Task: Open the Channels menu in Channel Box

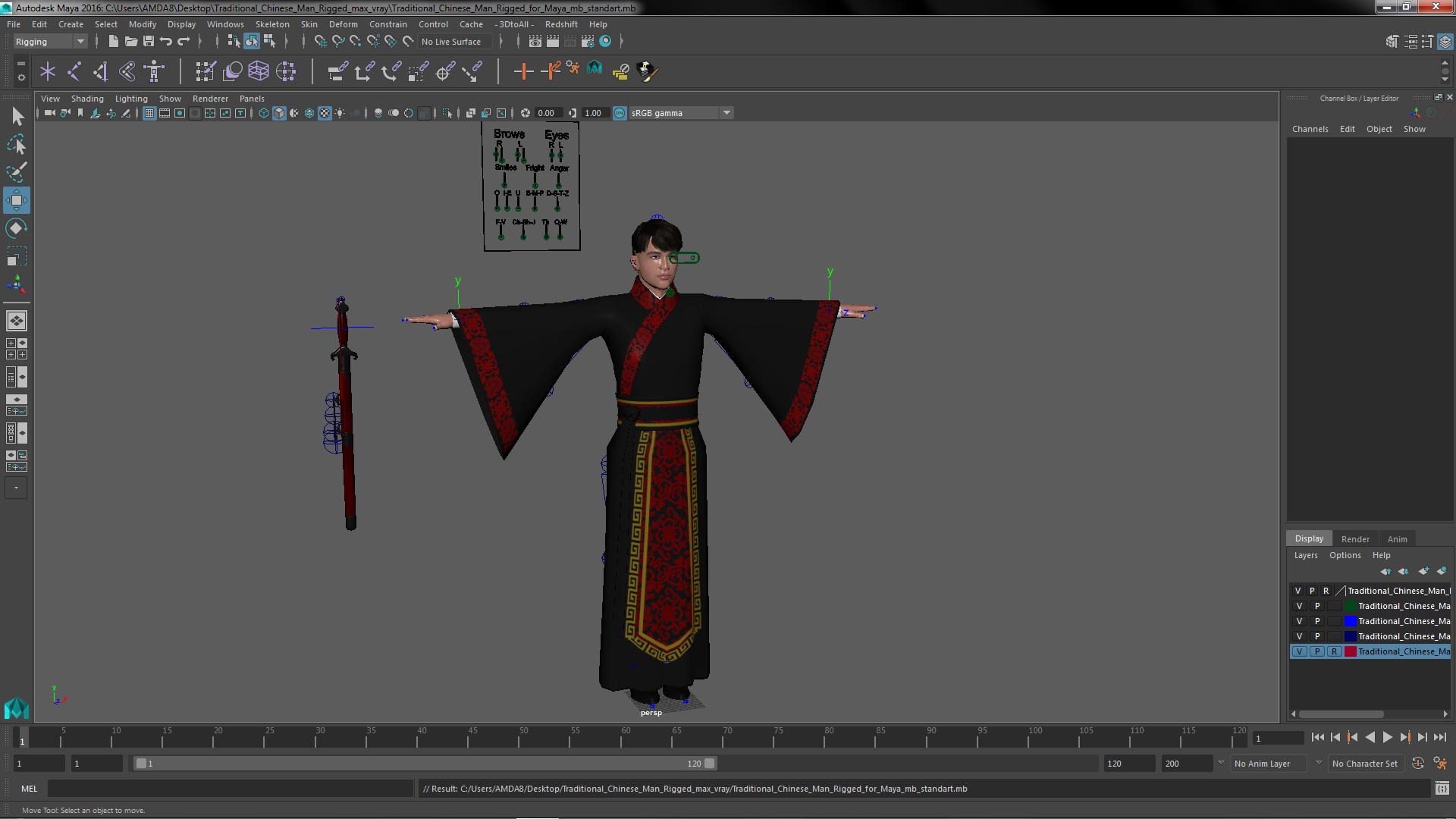Action: click(x=1310, y=129)
